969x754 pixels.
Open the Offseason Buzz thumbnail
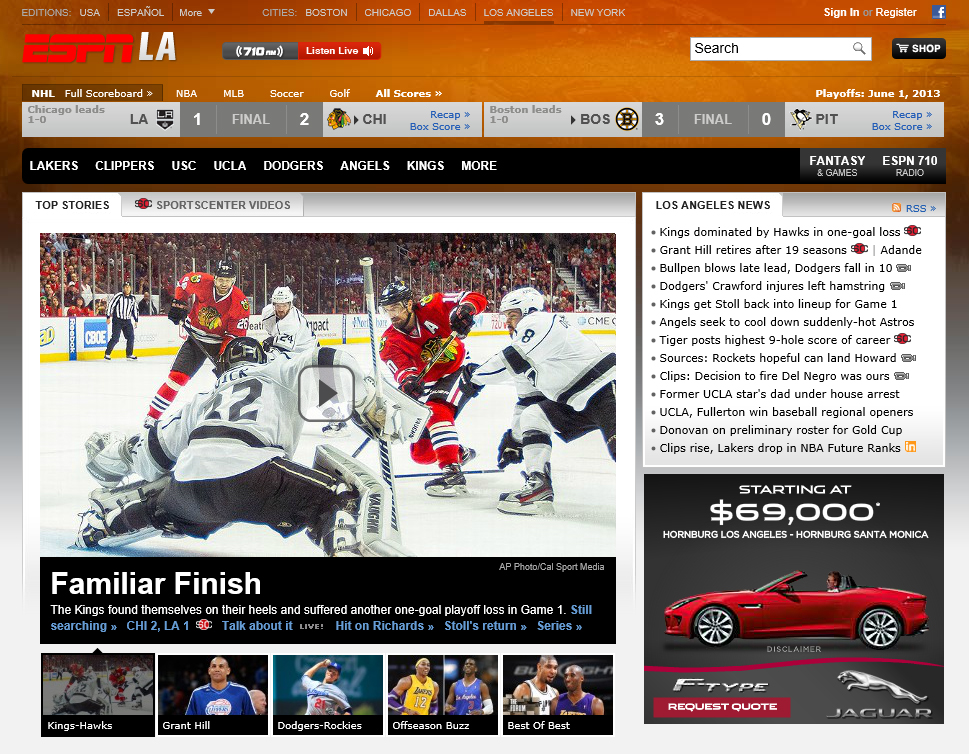click(x=442, y=695)
